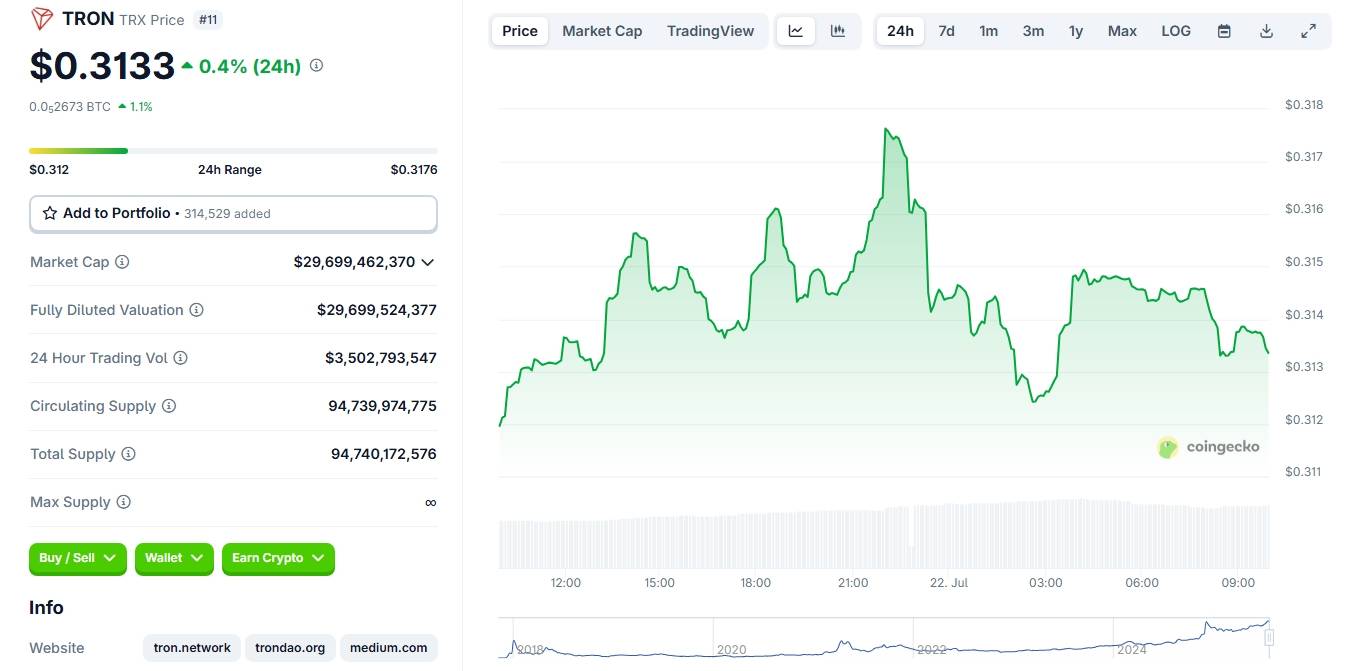Open the calendar date range picker
Screen dimensions: 1353x671
point(1224,31)
